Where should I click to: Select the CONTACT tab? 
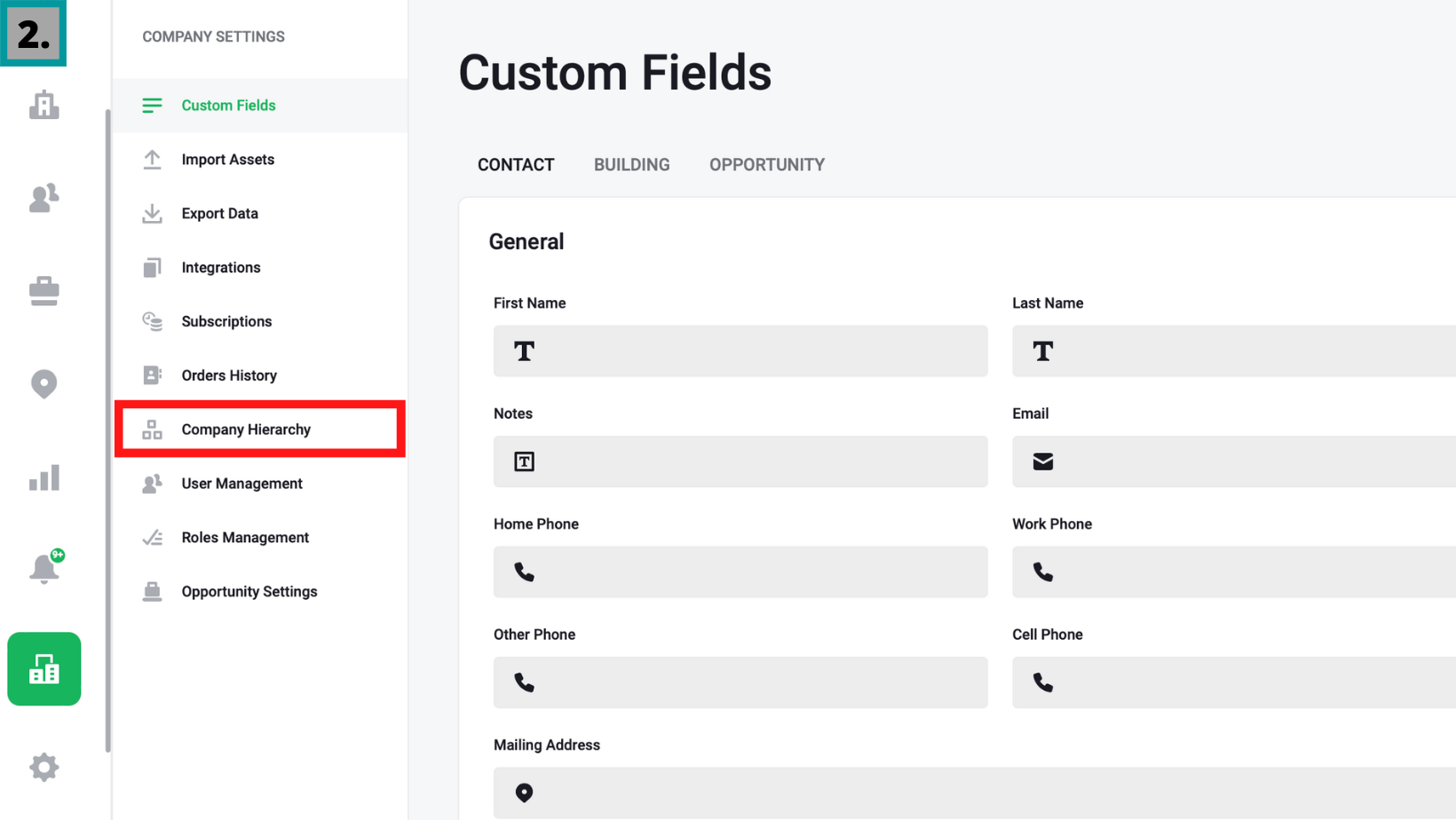(515, 165)
